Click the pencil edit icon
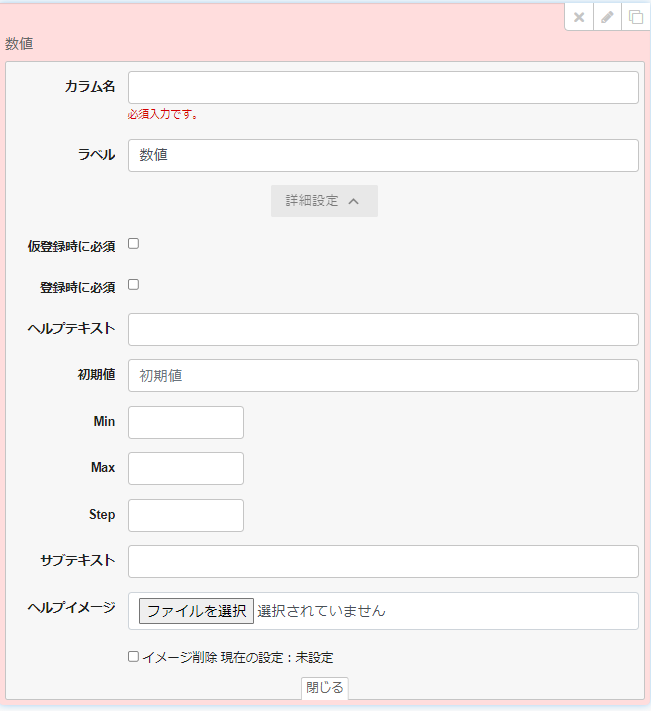This screenshot has width=651, height=711. tap(607, 17)
